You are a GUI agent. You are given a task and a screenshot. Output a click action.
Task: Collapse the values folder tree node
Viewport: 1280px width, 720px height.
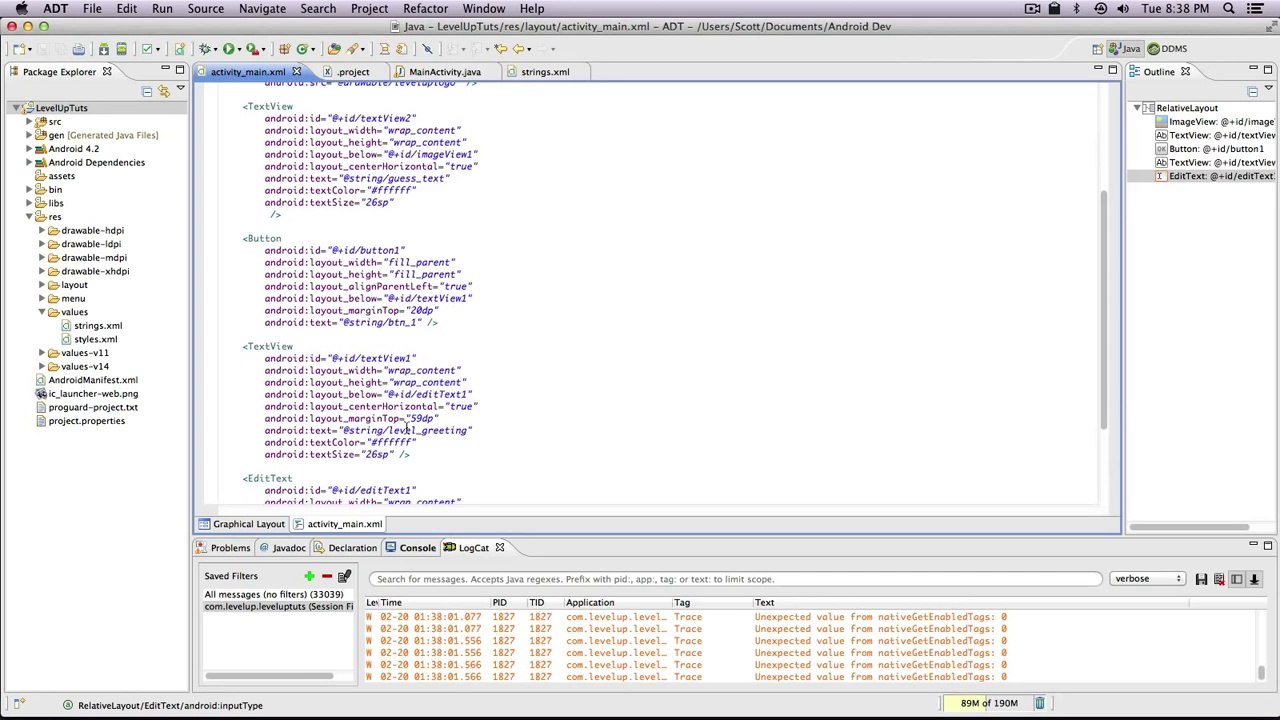(x=42, y=312)
